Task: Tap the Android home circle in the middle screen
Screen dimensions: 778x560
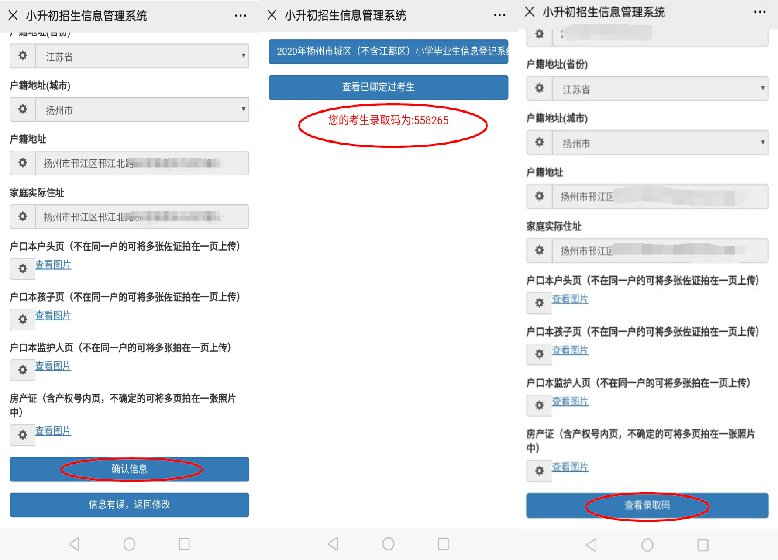Action: point(387,544)
